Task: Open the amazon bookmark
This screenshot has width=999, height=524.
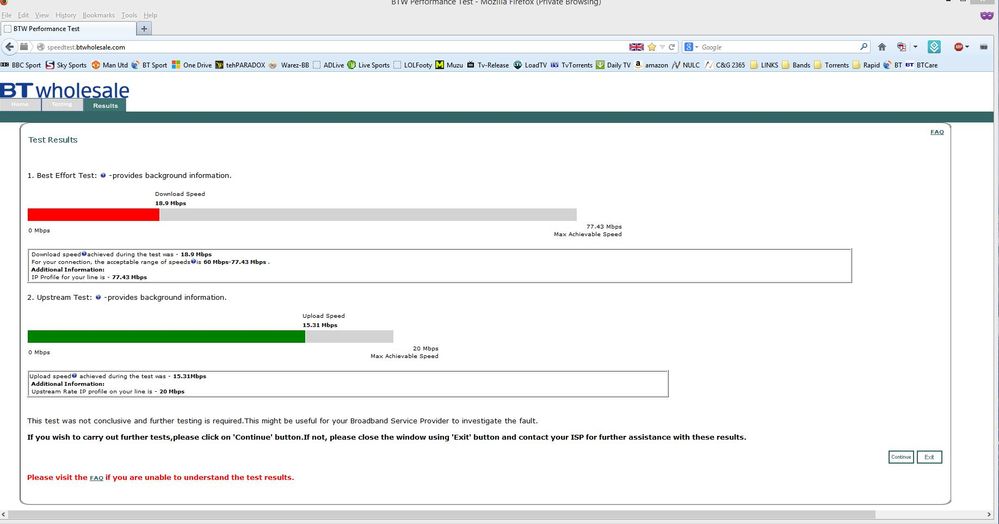Action: (651, 65)
